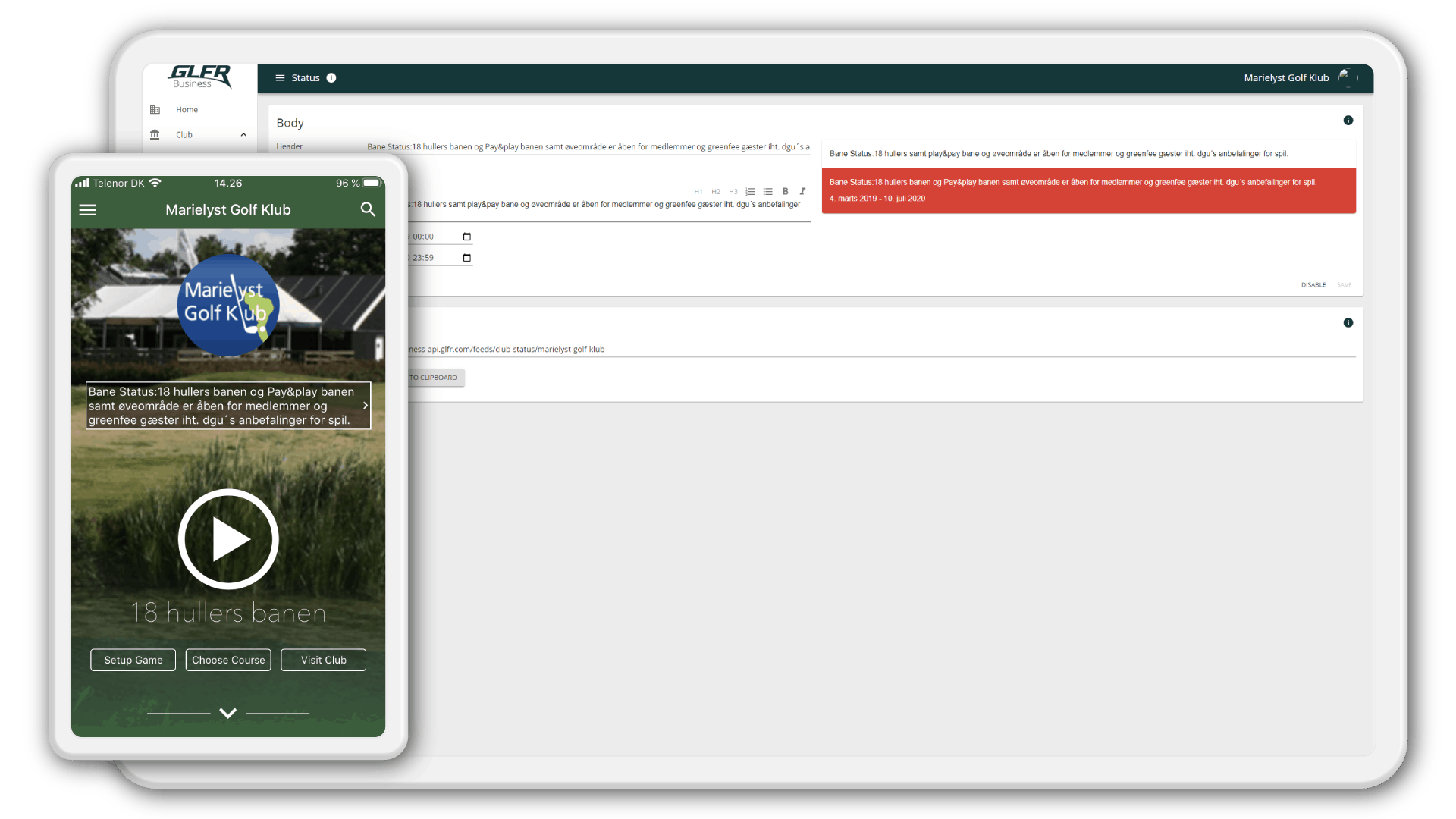The width and height of the screenshot is (1456, 819).
Task: Insert a numbered list
Action: [x=750, y=192]
